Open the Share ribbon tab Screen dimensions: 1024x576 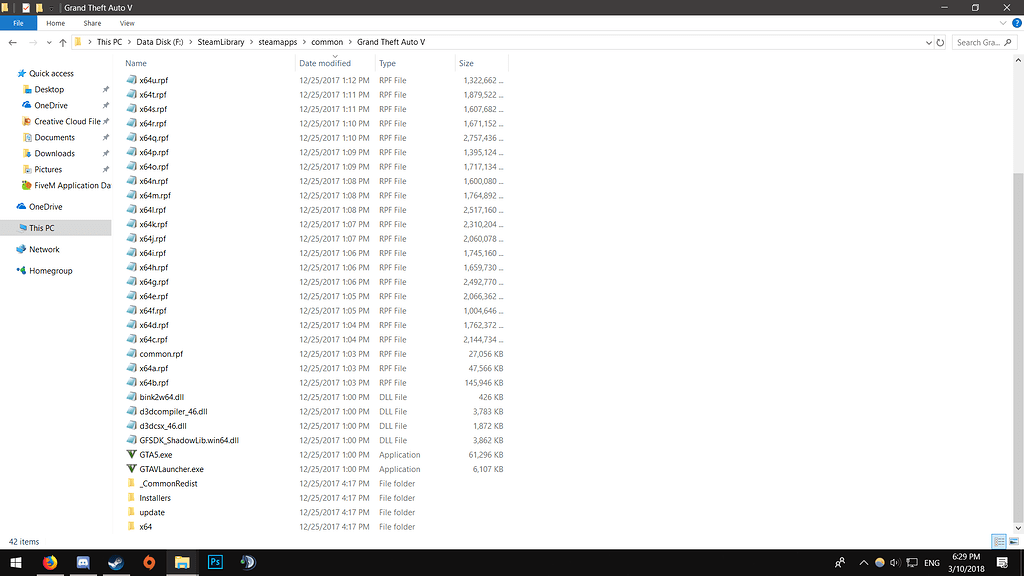pos(92,23)
